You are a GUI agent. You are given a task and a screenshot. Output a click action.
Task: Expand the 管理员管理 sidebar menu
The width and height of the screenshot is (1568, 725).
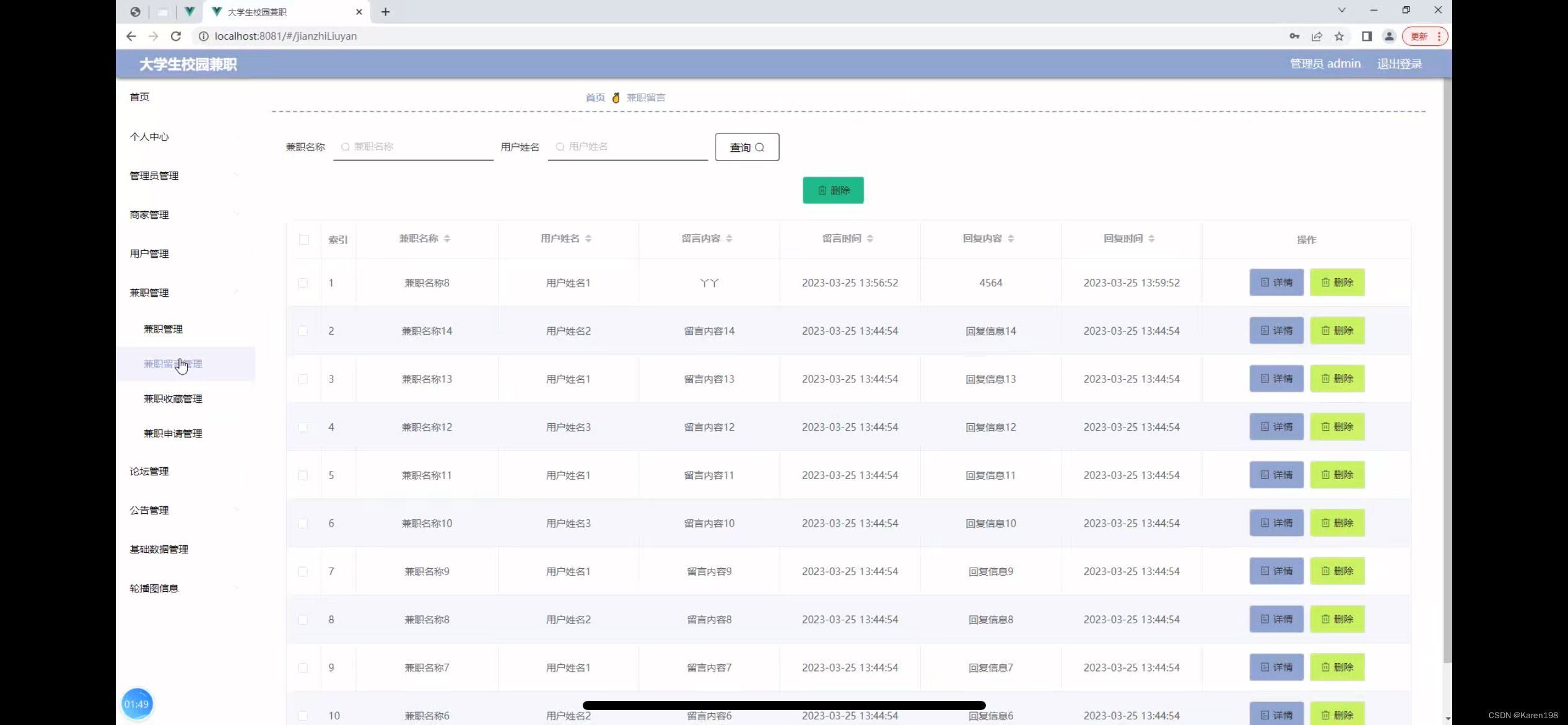[x=185, y=176]
